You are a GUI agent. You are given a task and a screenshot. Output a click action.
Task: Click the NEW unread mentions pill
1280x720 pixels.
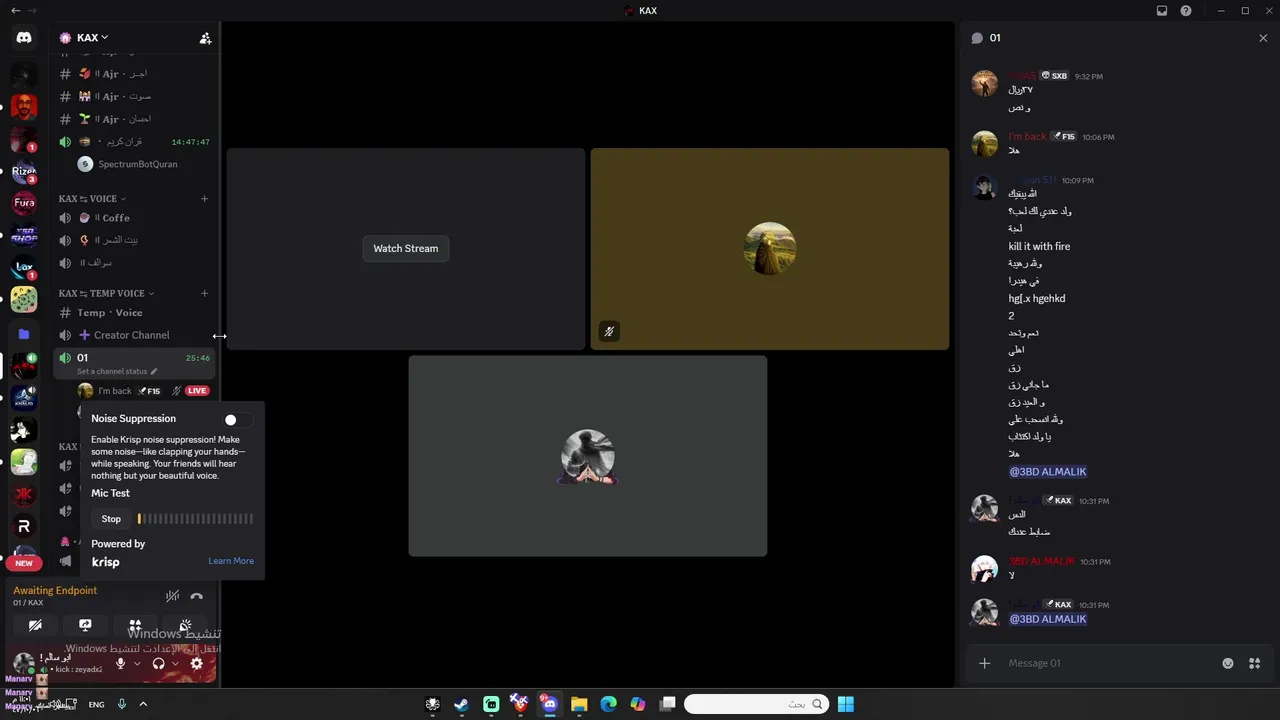pyautogui.click(x=24, y=563)
